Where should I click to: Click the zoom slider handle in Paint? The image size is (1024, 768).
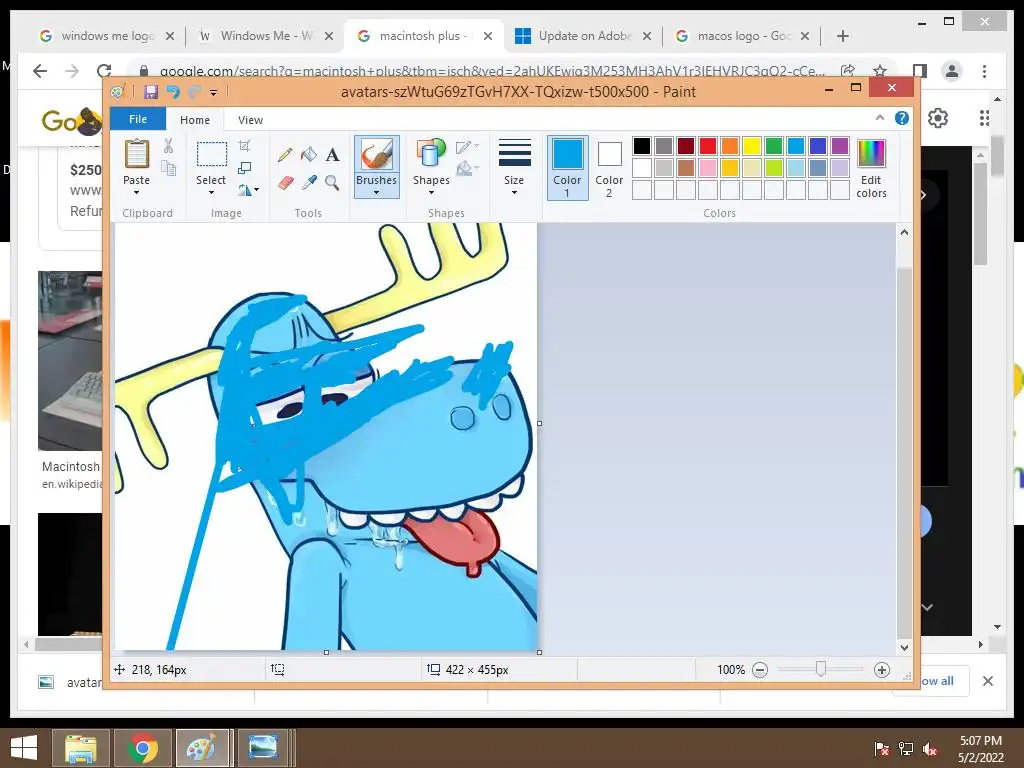[x=821, y=669]
